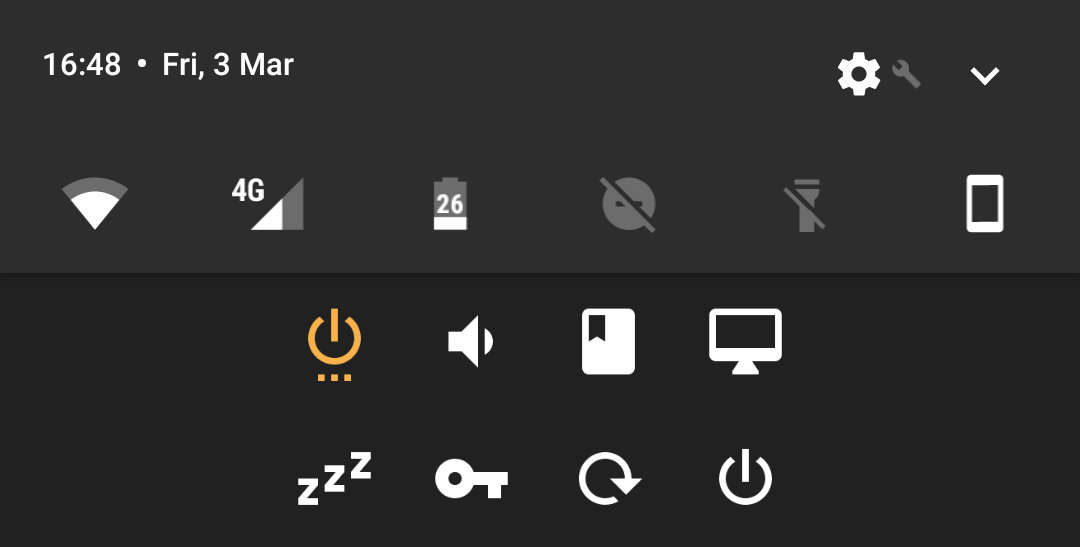The width and height of the screenshot is (1080, 547).
Task: Select the sleep zzz icon
Action: [334, 478]
